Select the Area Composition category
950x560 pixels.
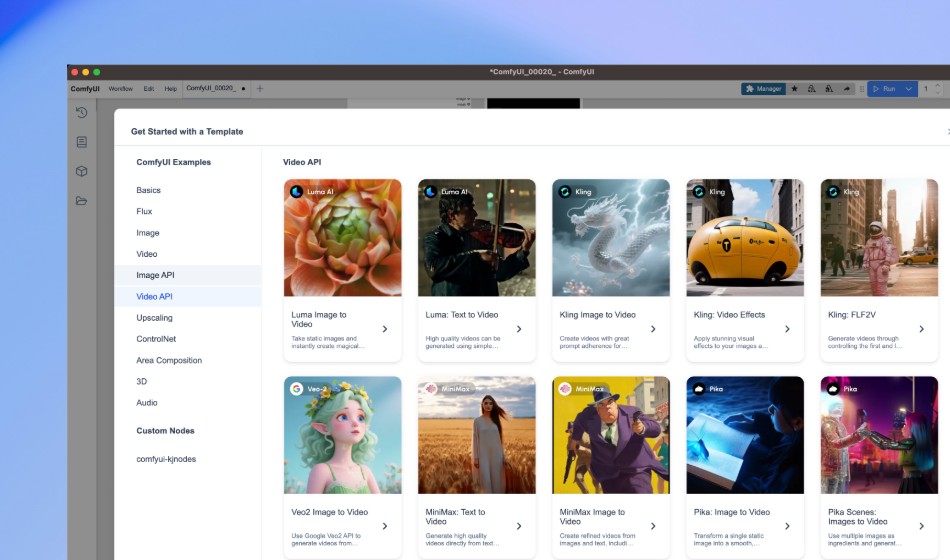[x=188, y=360]
